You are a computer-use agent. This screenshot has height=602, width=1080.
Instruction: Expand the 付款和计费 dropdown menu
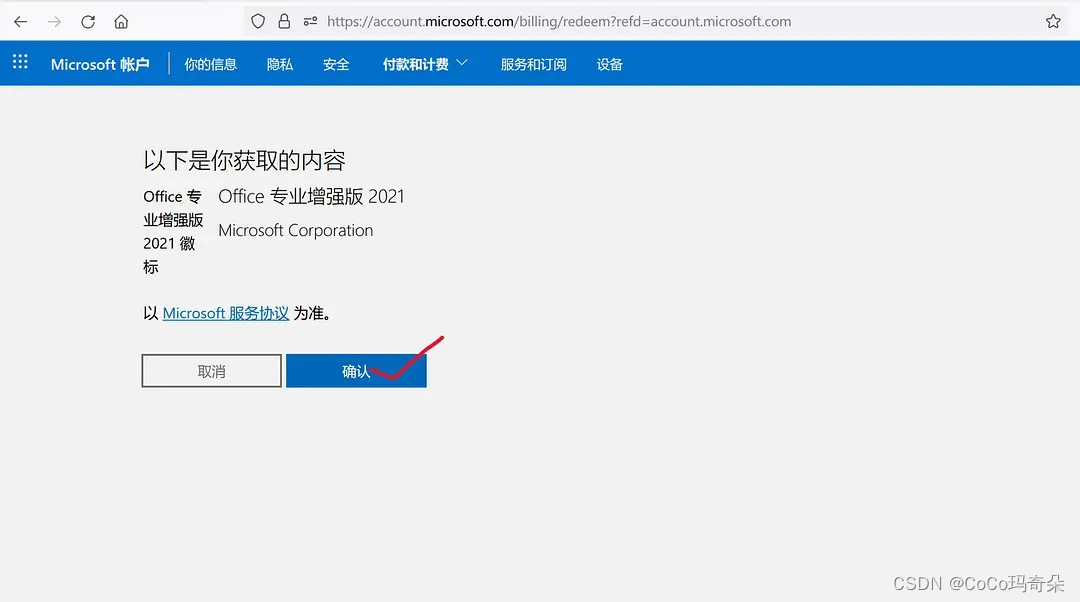pos(425,64)
